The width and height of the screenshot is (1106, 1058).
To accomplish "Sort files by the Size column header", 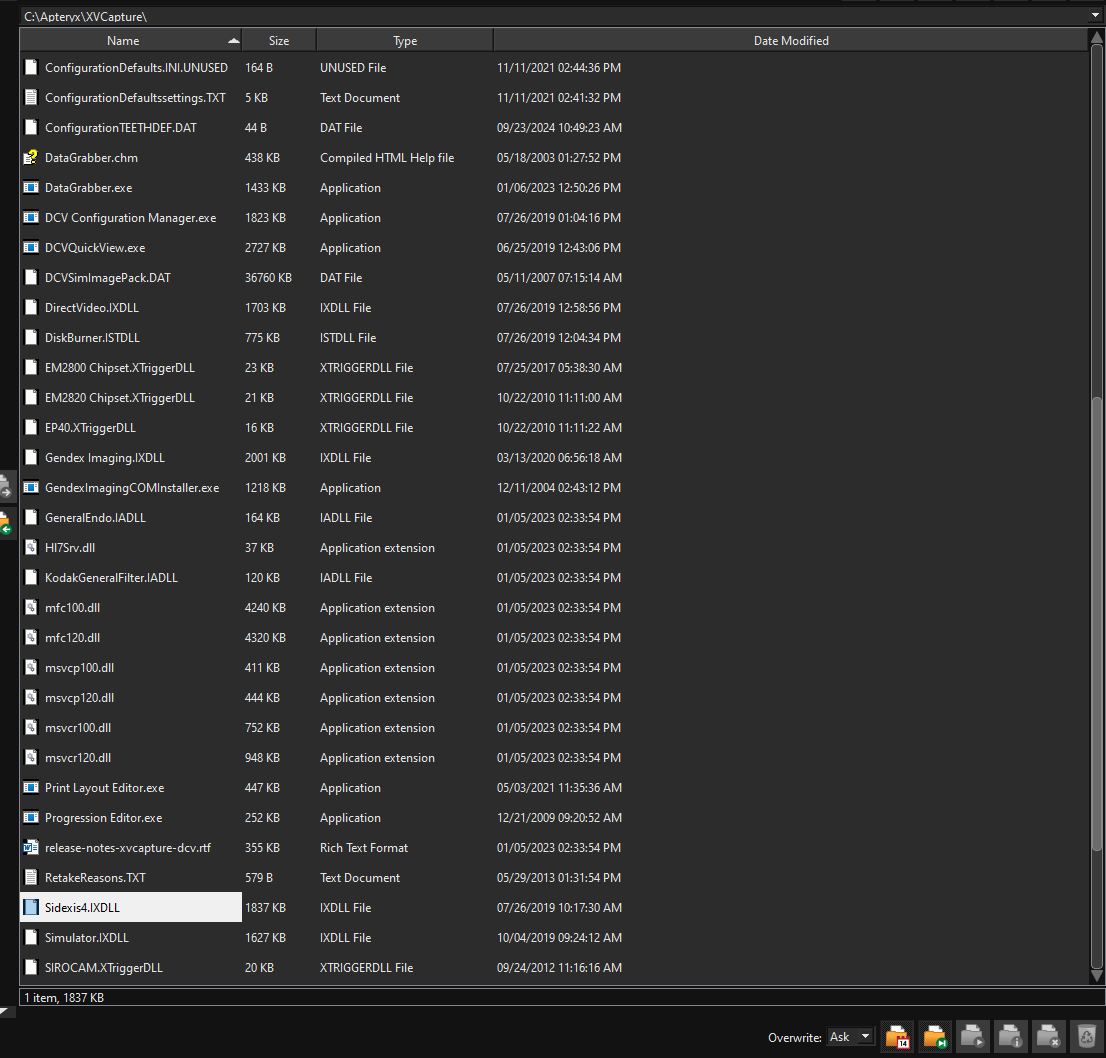I will 279,41.
